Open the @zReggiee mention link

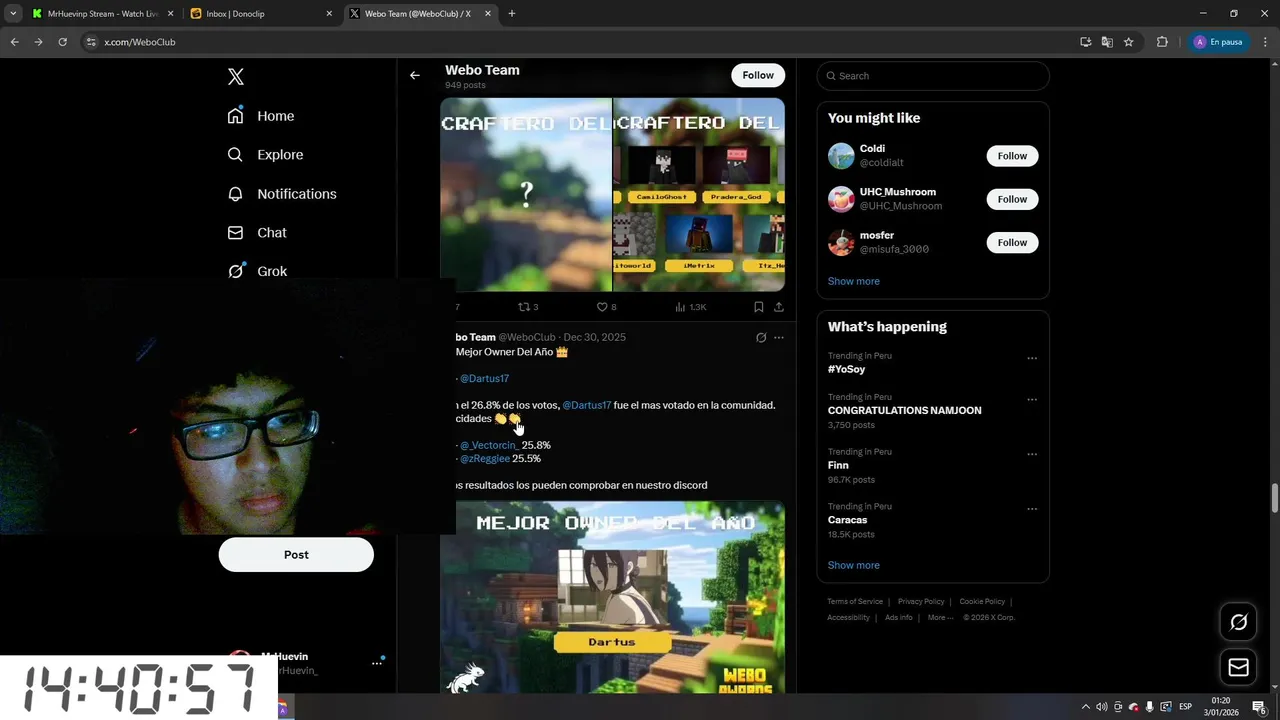pyautogui.click(x=485, y=458)
